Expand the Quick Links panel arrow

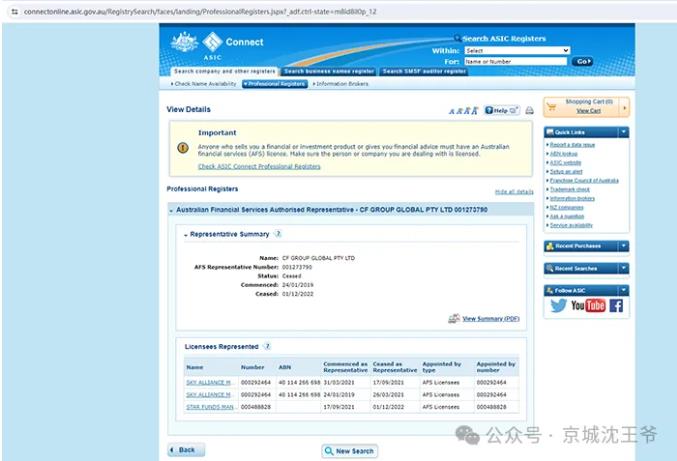[x=624, y=132]
